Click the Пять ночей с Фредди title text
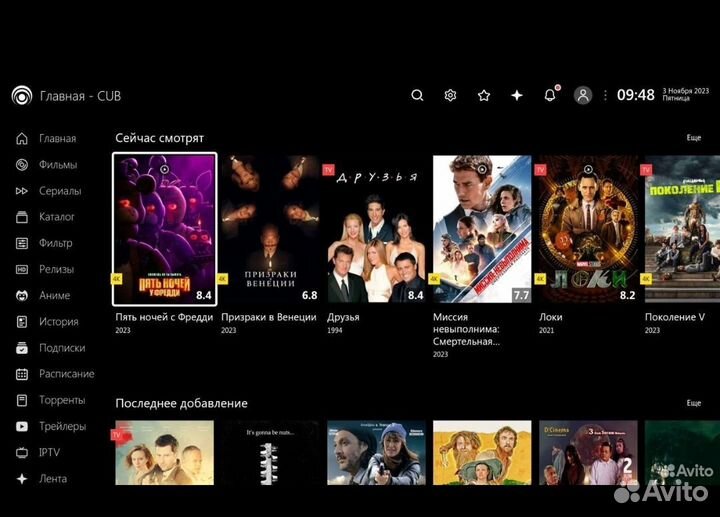The image size is (720, 517). pyautogui.click(x=164, y=317)
